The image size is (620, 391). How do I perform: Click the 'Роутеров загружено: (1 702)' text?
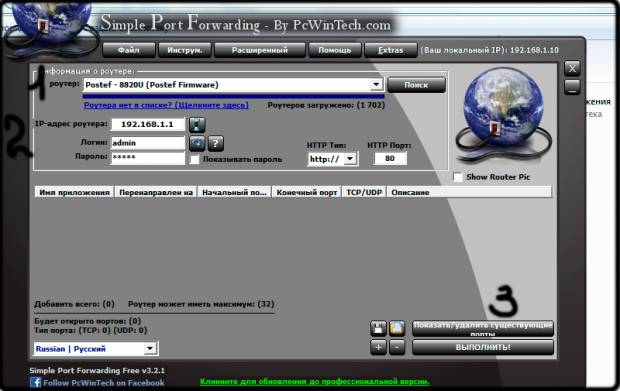326,105
